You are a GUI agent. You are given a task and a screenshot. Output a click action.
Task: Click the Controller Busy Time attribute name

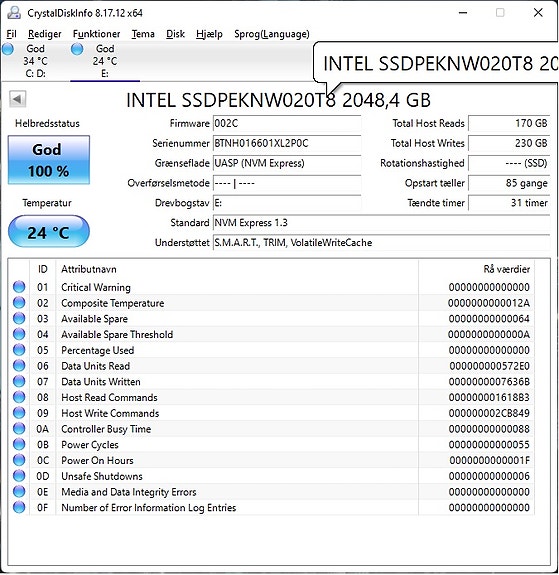(106, 429)
